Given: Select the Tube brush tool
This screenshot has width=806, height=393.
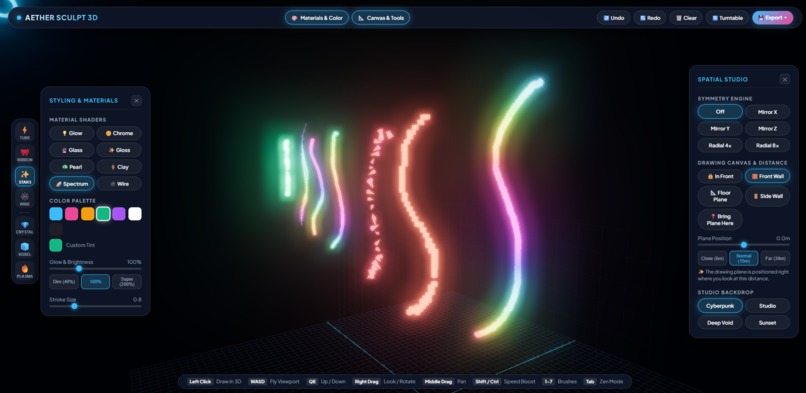Looking at the screenshot, I should point(25,133).
